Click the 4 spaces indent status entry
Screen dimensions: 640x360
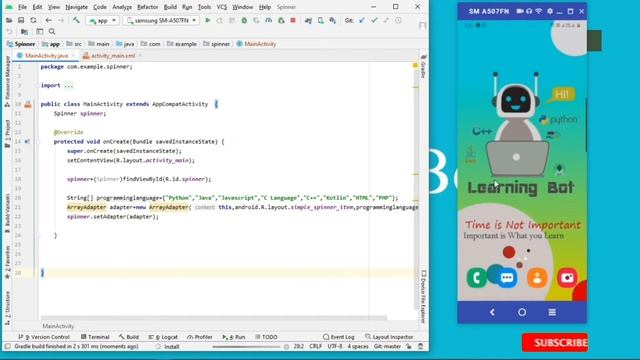click(x=358, y=347)
